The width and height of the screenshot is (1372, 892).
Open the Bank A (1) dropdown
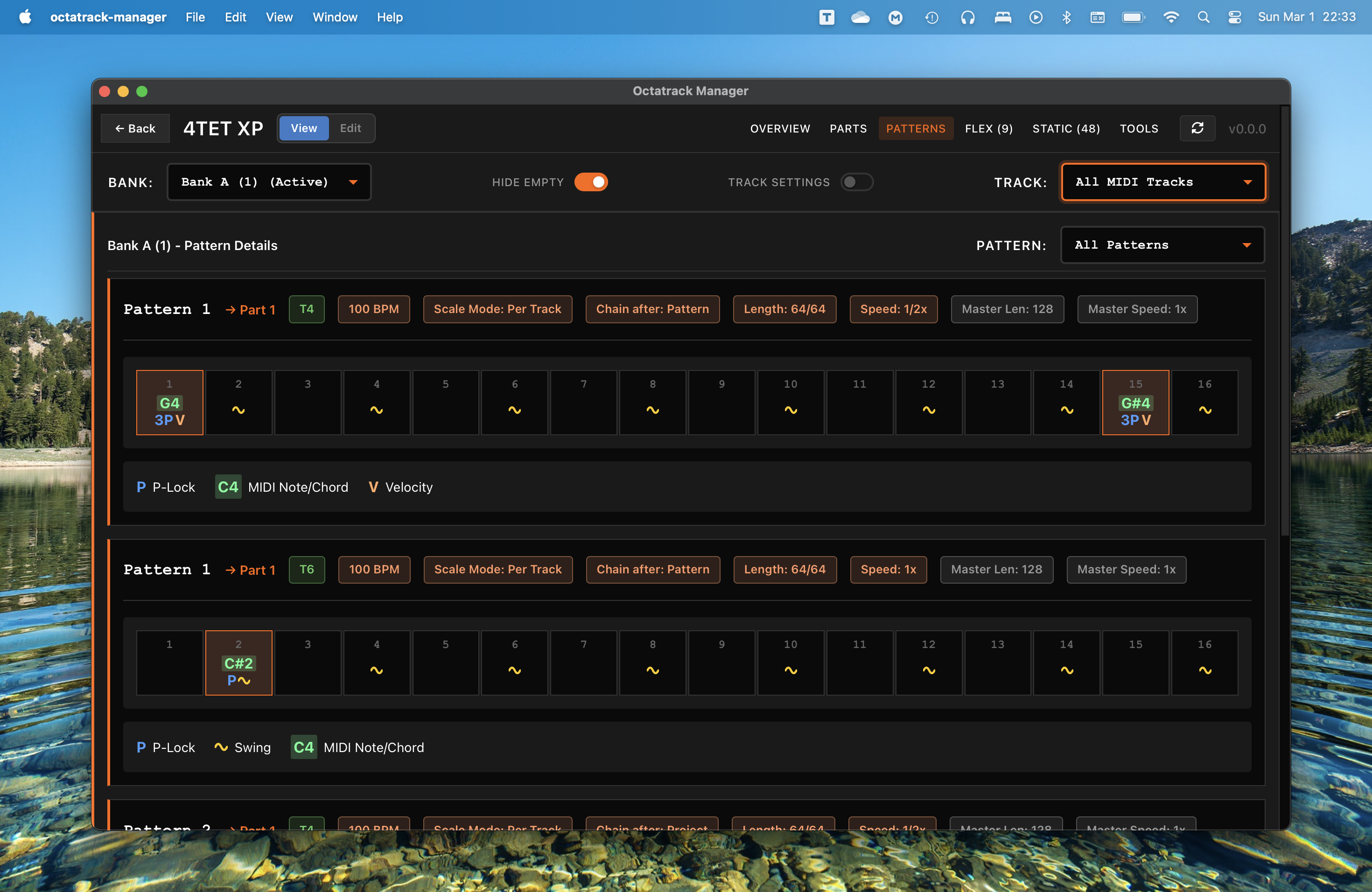[x=268, y=181]
